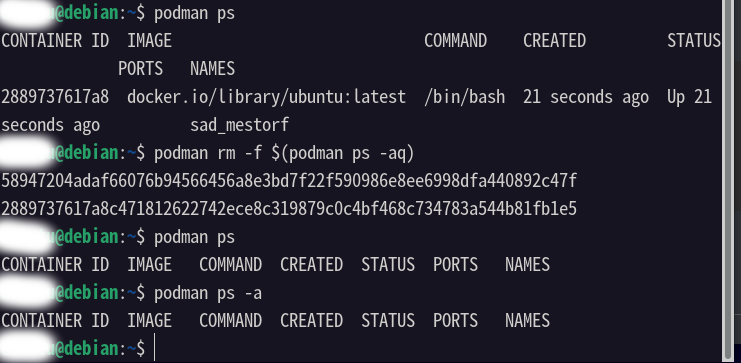Viewport: 741px width, 363px height.
Task: Click the NAMES header in the last table
Action: [x=527, y=321]
